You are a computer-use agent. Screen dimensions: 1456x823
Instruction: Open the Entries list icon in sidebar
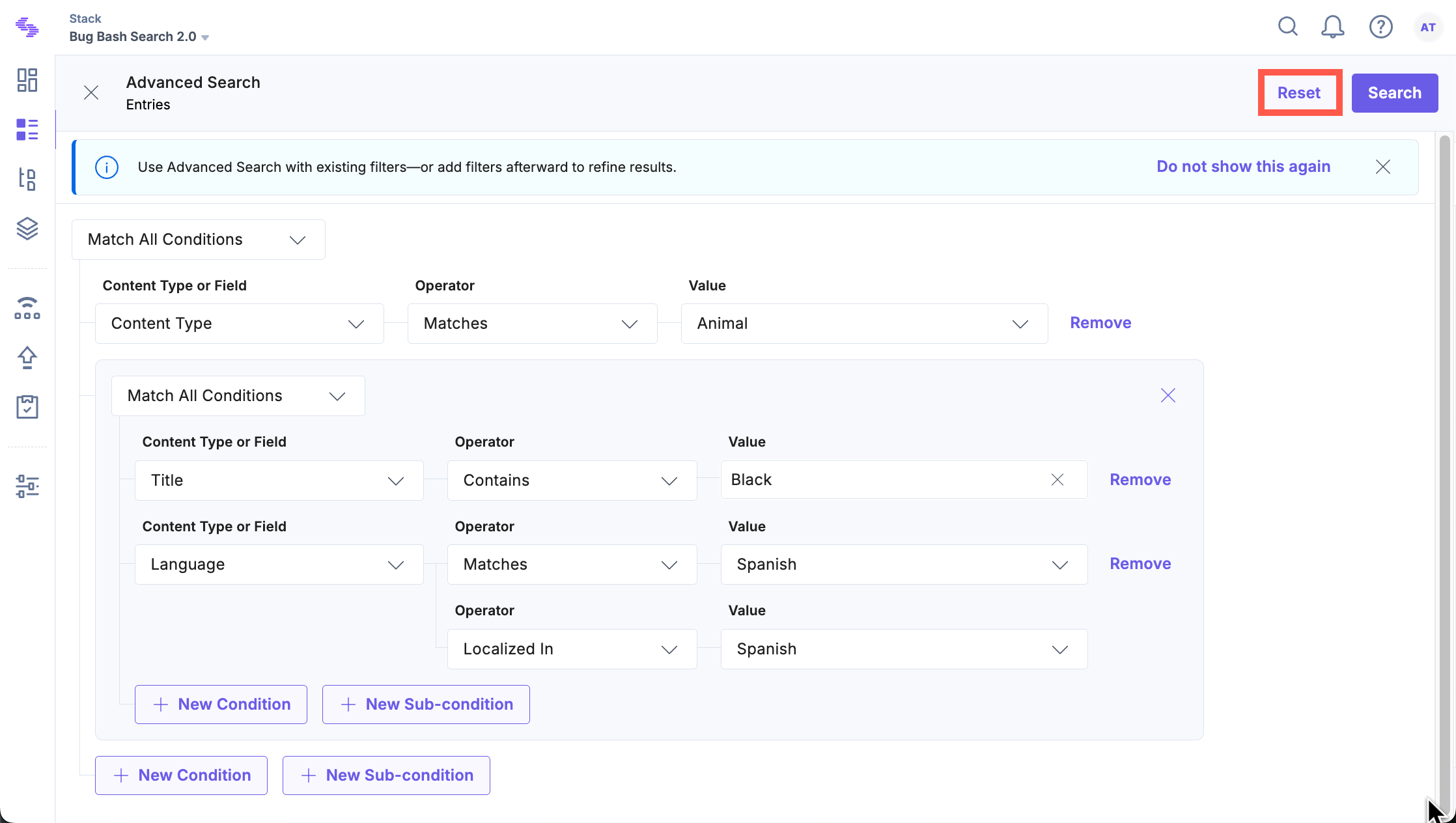click(27, 130)
